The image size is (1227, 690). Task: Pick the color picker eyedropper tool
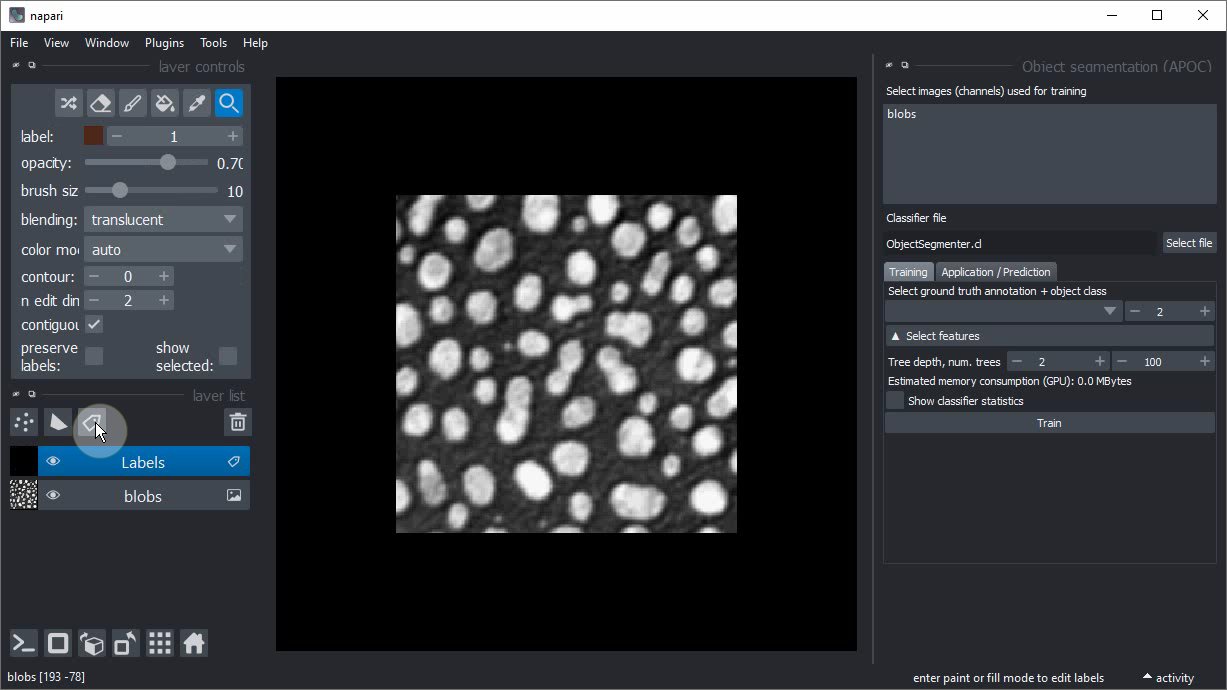tap(196, 103)
